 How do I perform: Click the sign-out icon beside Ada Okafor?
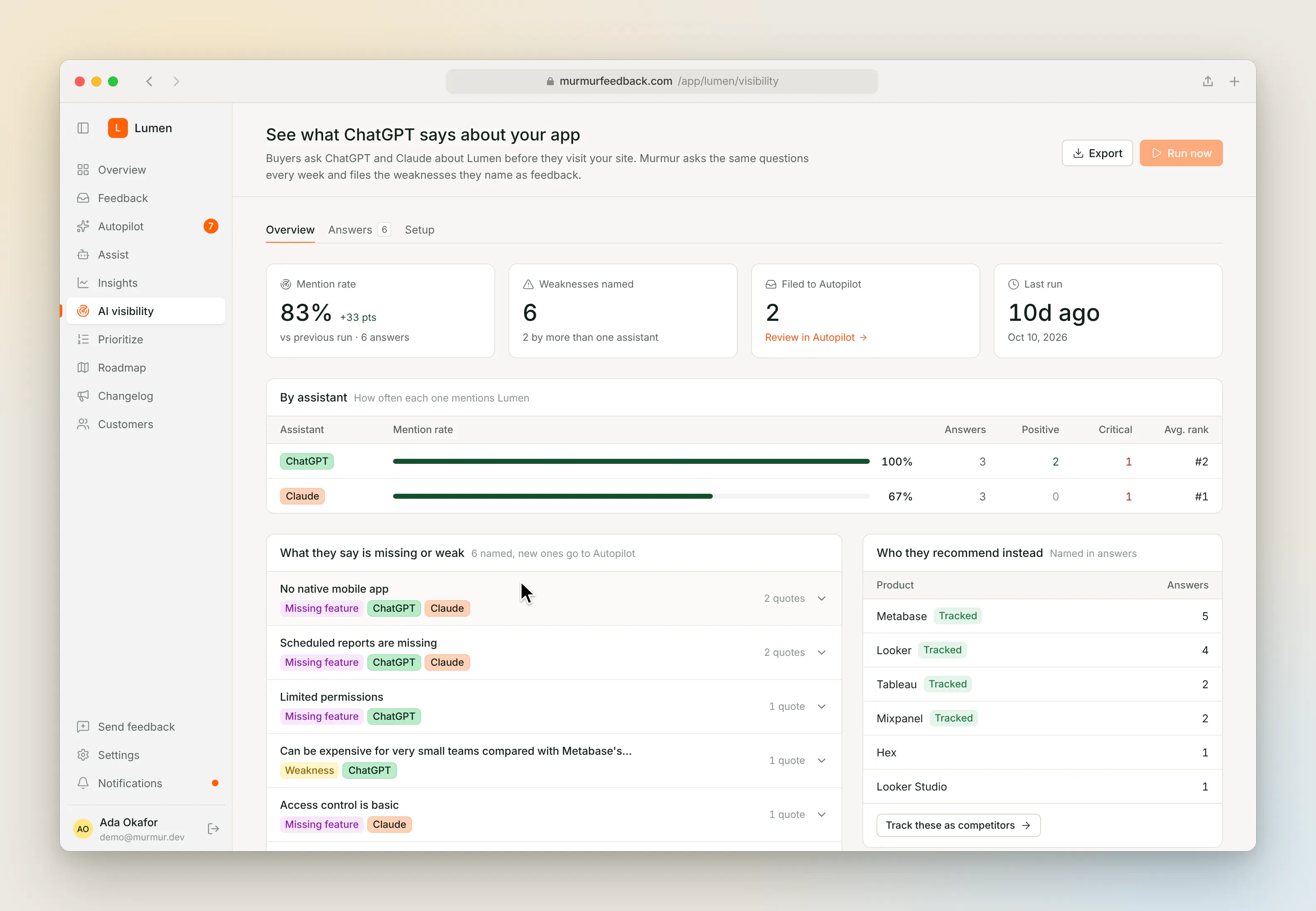214,829
